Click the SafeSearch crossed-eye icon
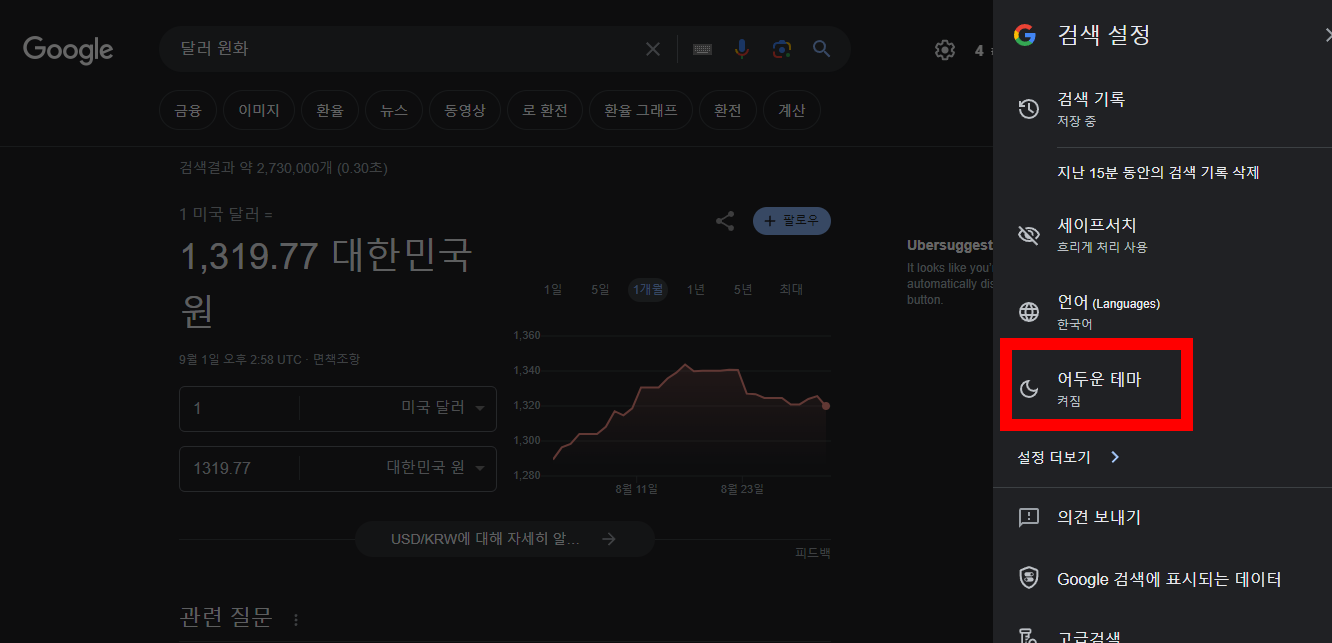This screenshot has height=643, width=1332. point(1028,235)
